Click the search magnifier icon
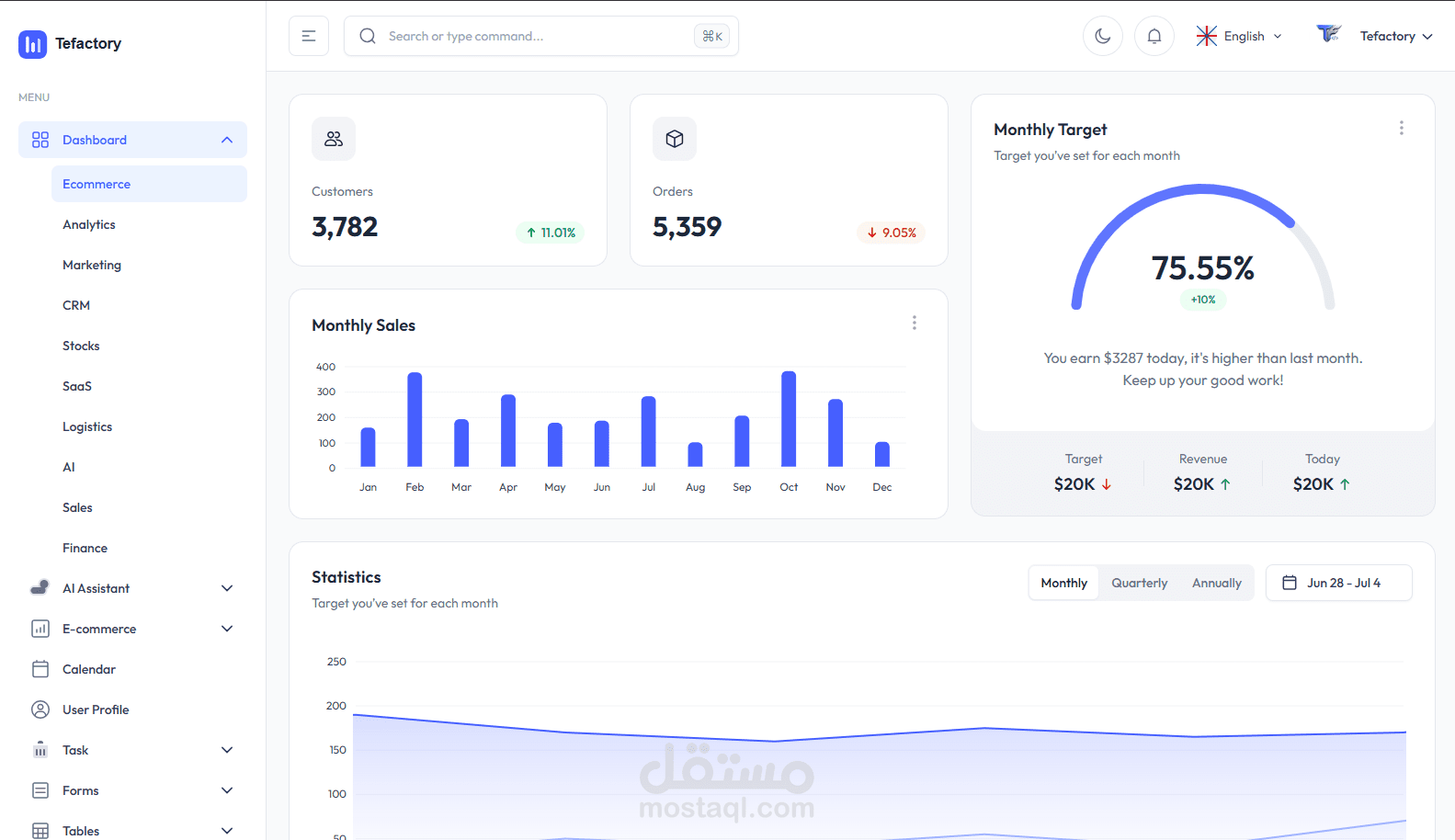1455x840 pixels. coord(368,36)
